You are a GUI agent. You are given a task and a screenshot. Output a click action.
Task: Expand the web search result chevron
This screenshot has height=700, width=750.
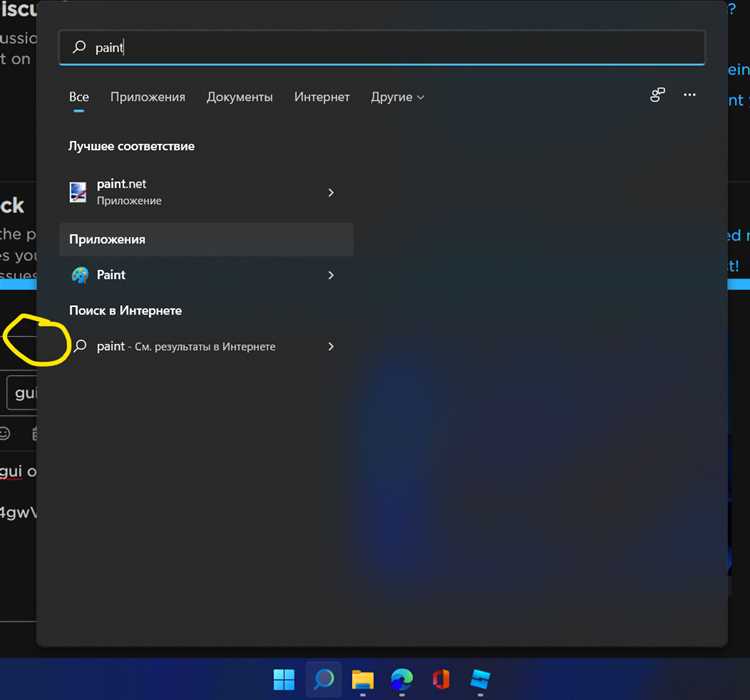[x=331, y=346]
